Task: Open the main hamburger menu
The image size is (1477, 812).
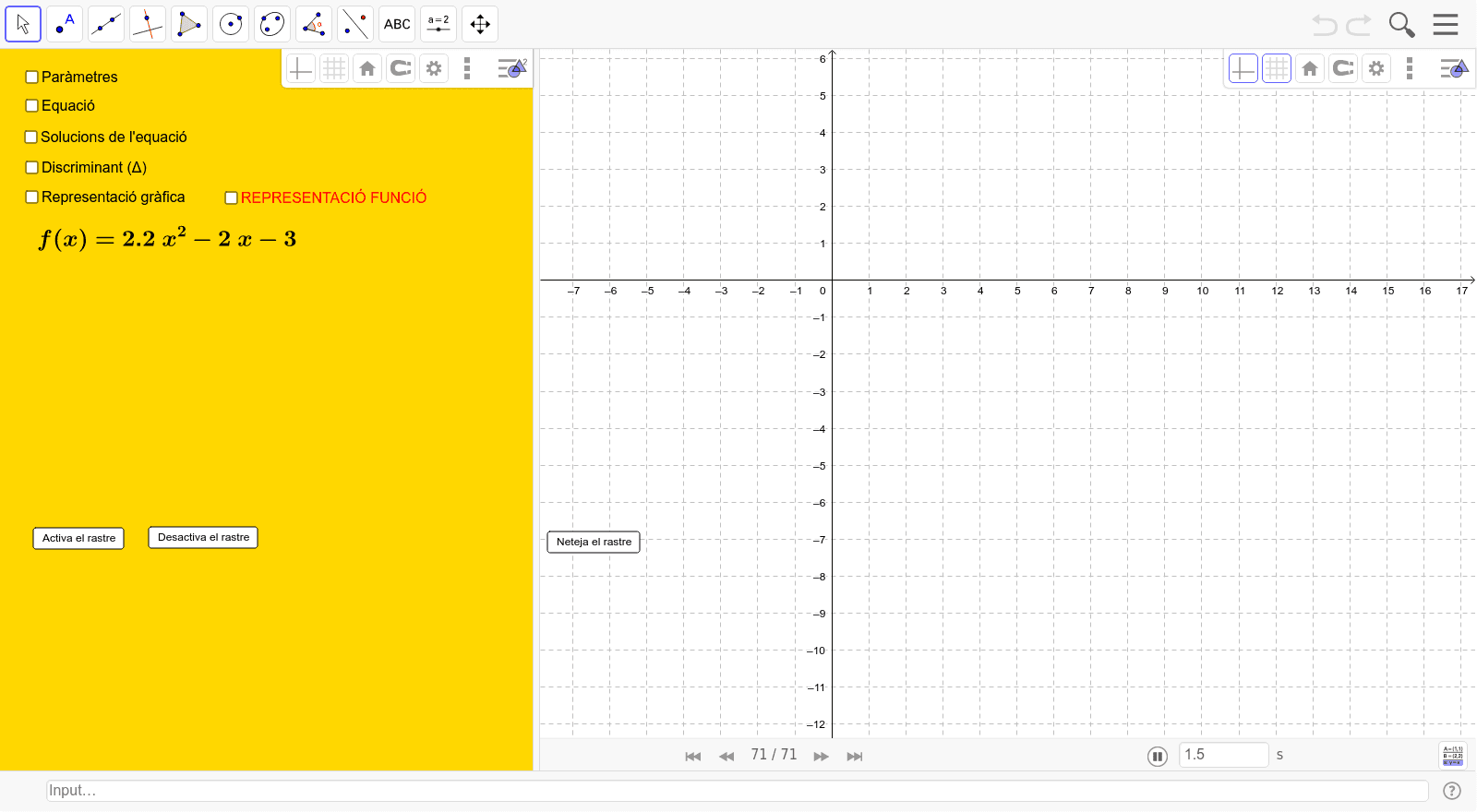Action: [1446, 24]
